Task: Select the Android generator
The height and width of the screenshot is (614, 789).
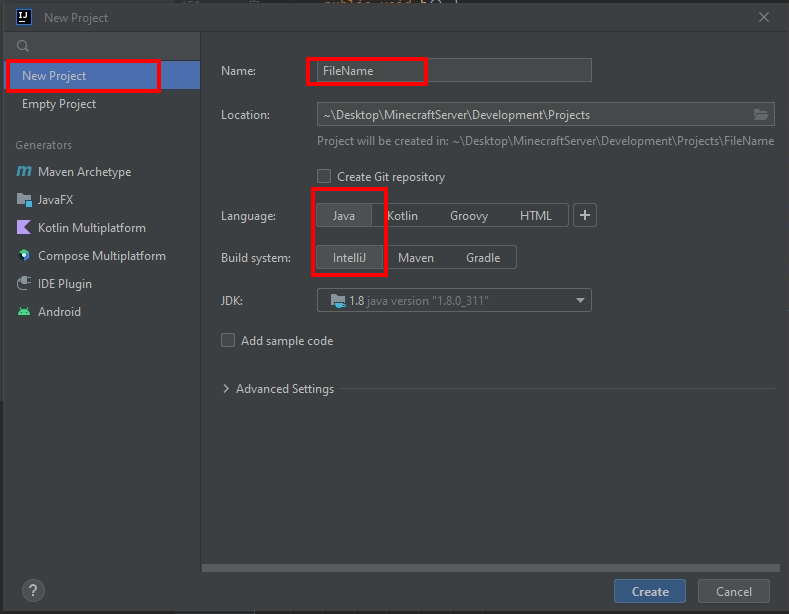Action: coord(49,312)
